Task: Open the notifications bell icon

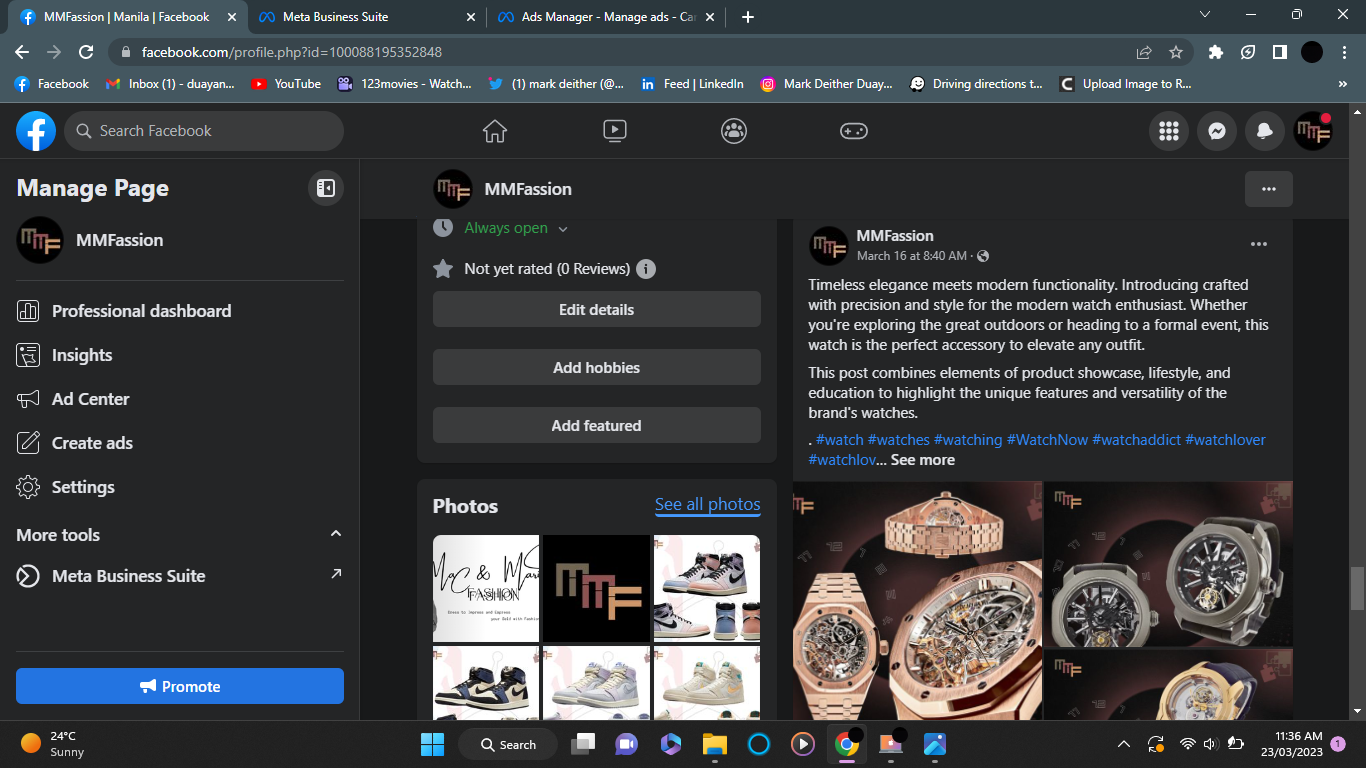Action: pos(1265,131)
